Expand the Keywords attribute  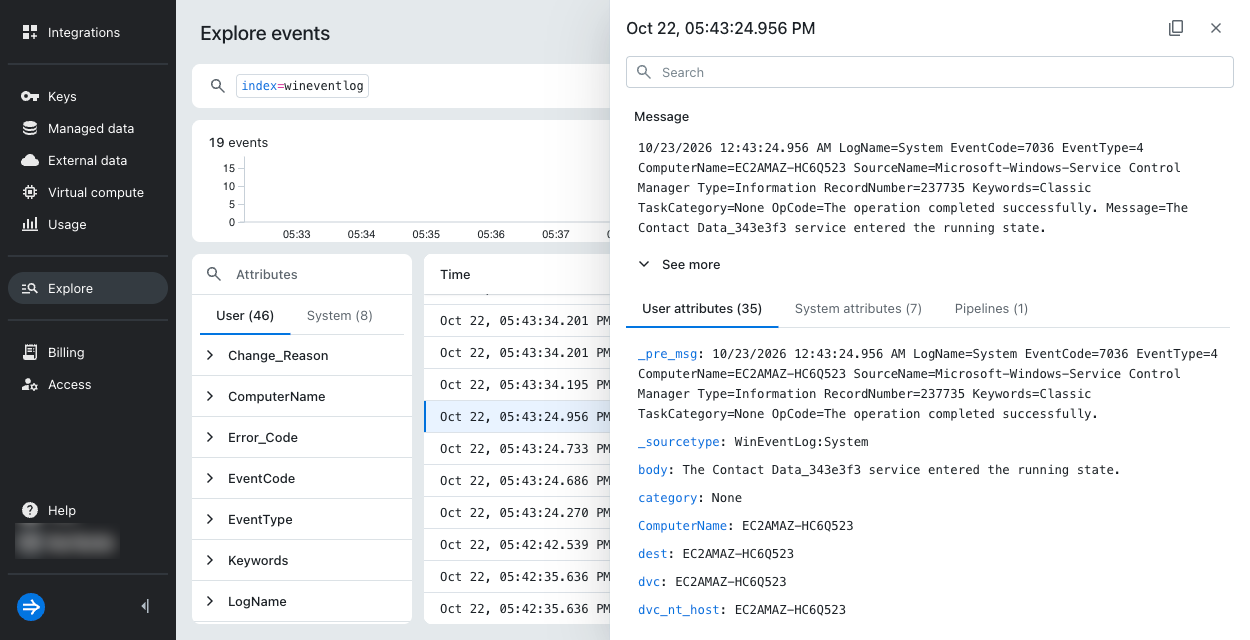tap(210, 560)
